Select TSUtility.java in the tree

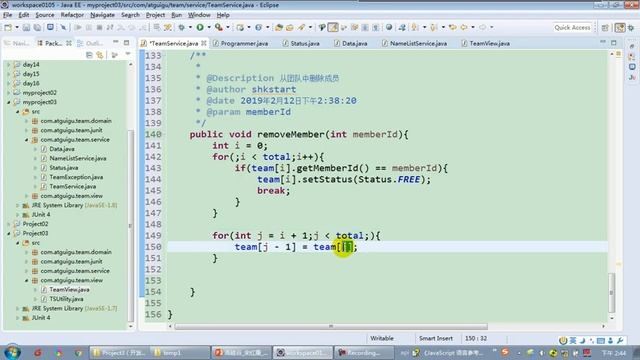(x=66, y=299)
